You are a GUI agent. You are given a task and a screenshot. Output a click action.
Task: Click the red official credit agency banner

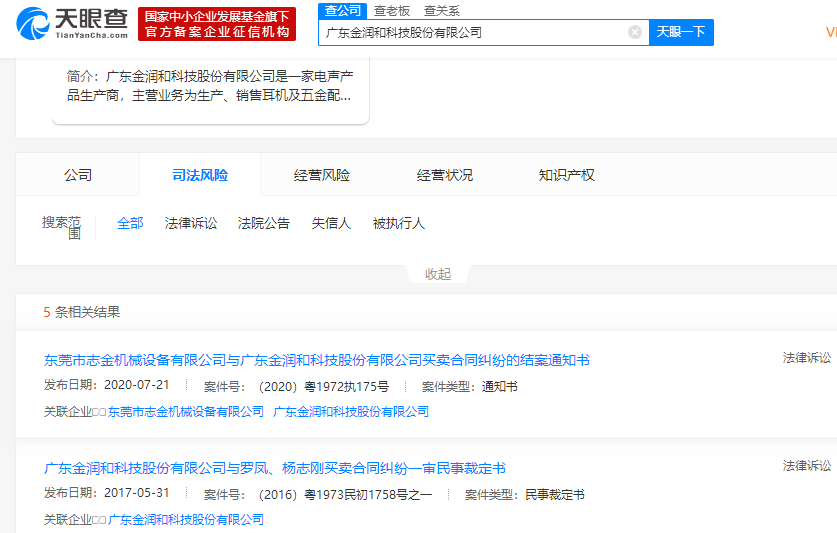pos(217,24)
